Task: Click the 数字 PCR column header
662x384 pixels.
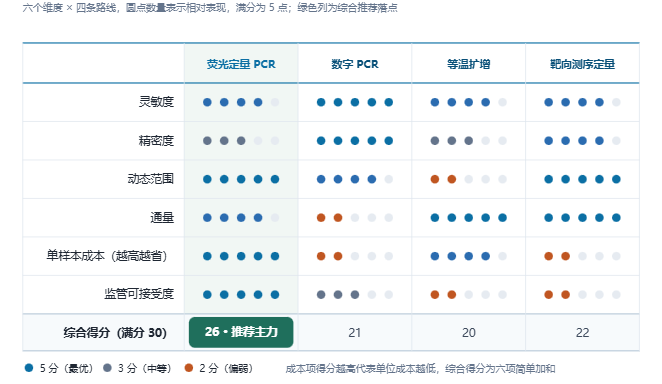Action: pos(355,64)
